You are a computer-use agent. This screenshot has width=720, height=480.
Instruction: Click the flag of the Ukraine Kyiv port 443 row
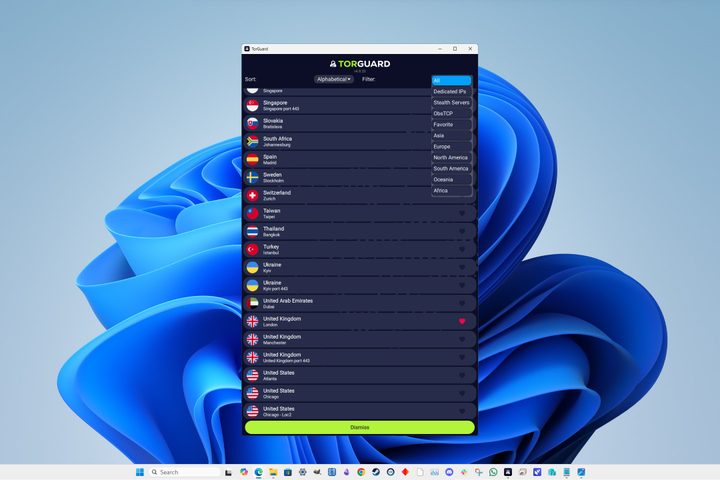coord(252,285)
